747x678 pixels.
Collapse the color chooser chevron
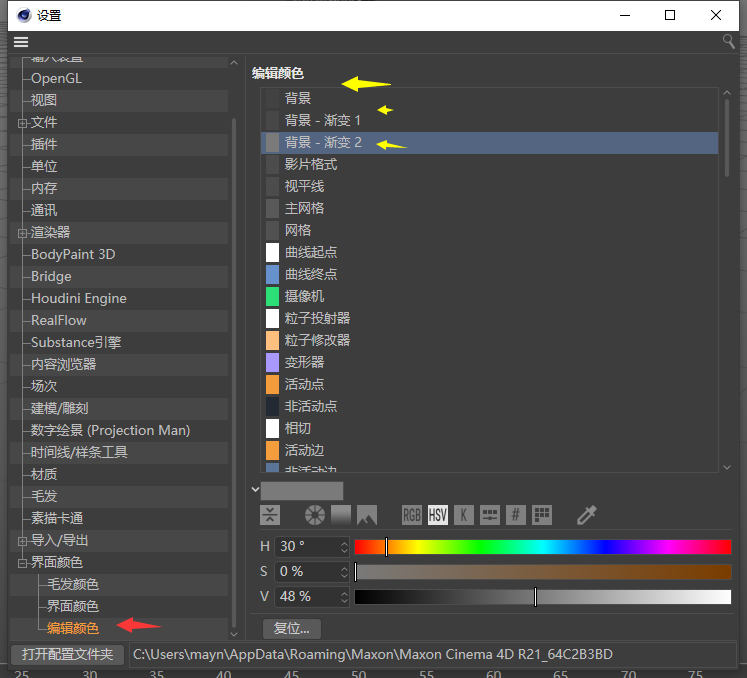coord(255,489)
